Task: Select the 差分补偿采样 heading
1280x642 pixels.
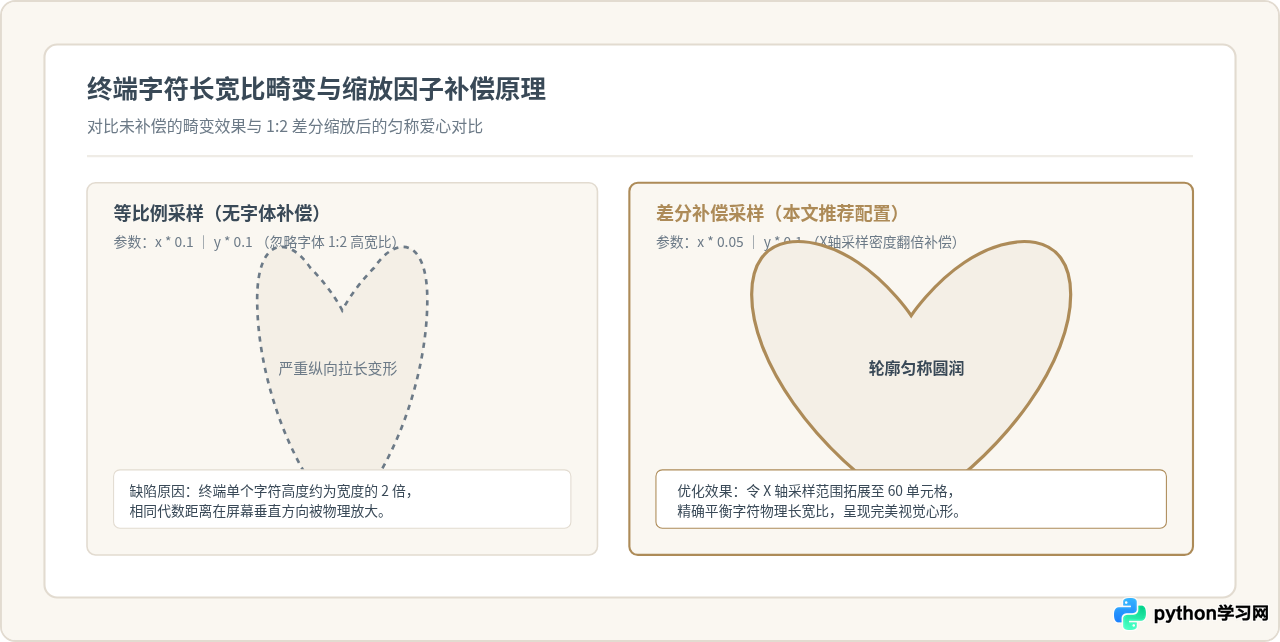Action: pos(778,213)
